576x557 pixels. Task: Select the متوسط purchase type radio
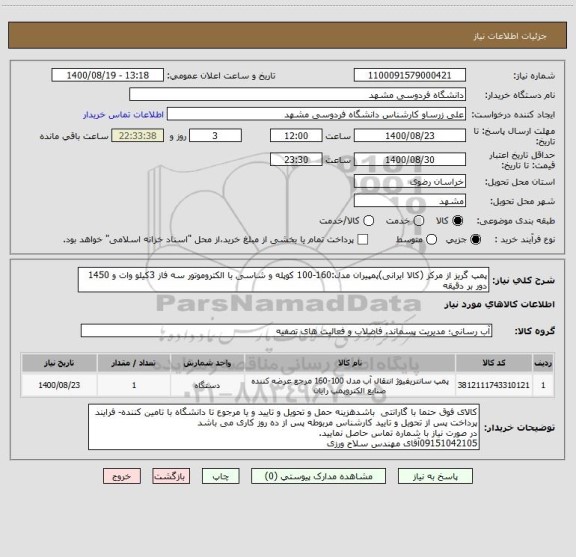pyautogui.click(x=431, y=240)
